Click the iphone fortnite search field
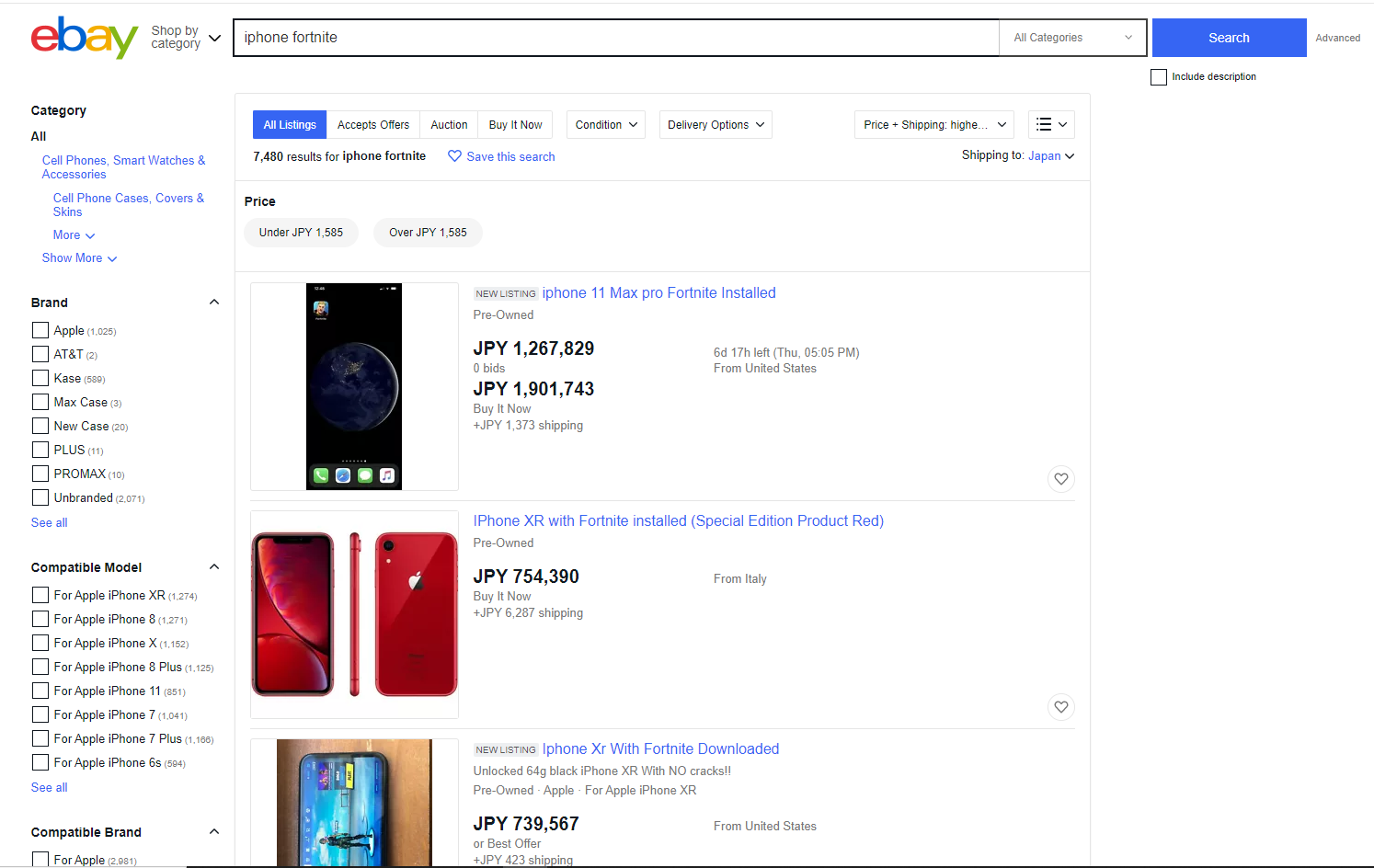The width and height of the screenshot is (1374, 868). coord(616,38)
